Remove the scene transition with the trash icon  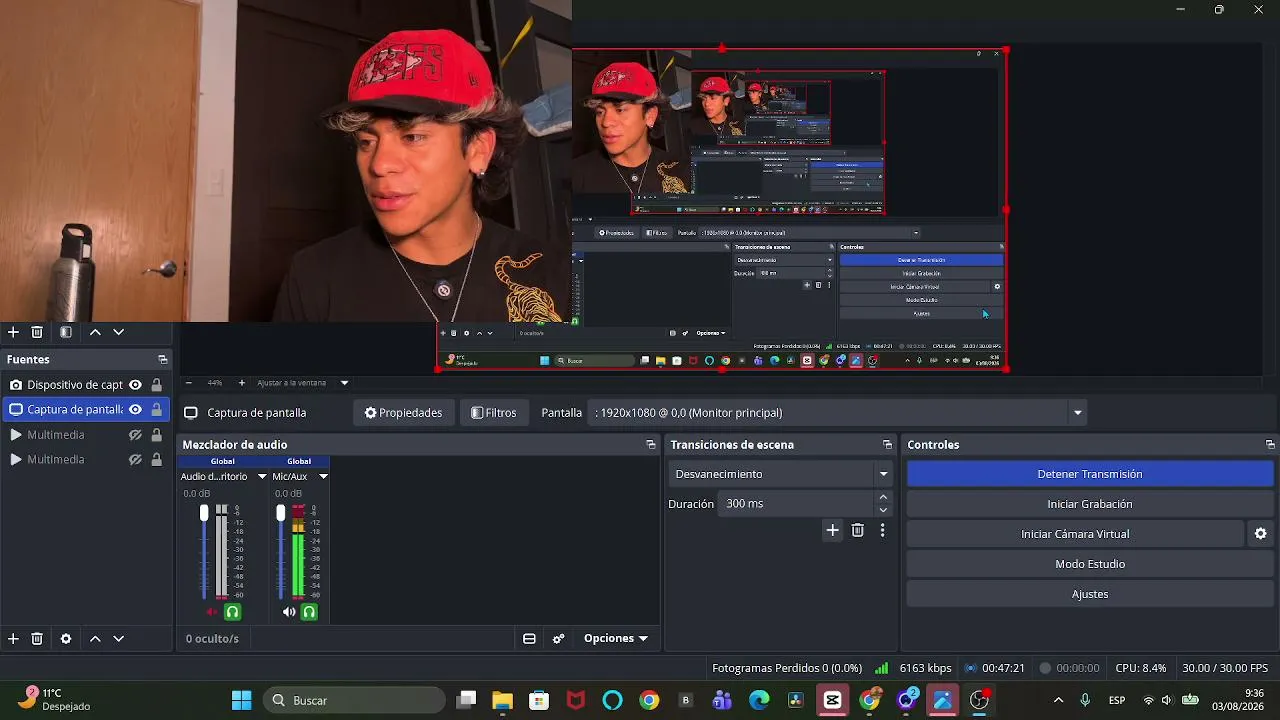tap(858, 530)
